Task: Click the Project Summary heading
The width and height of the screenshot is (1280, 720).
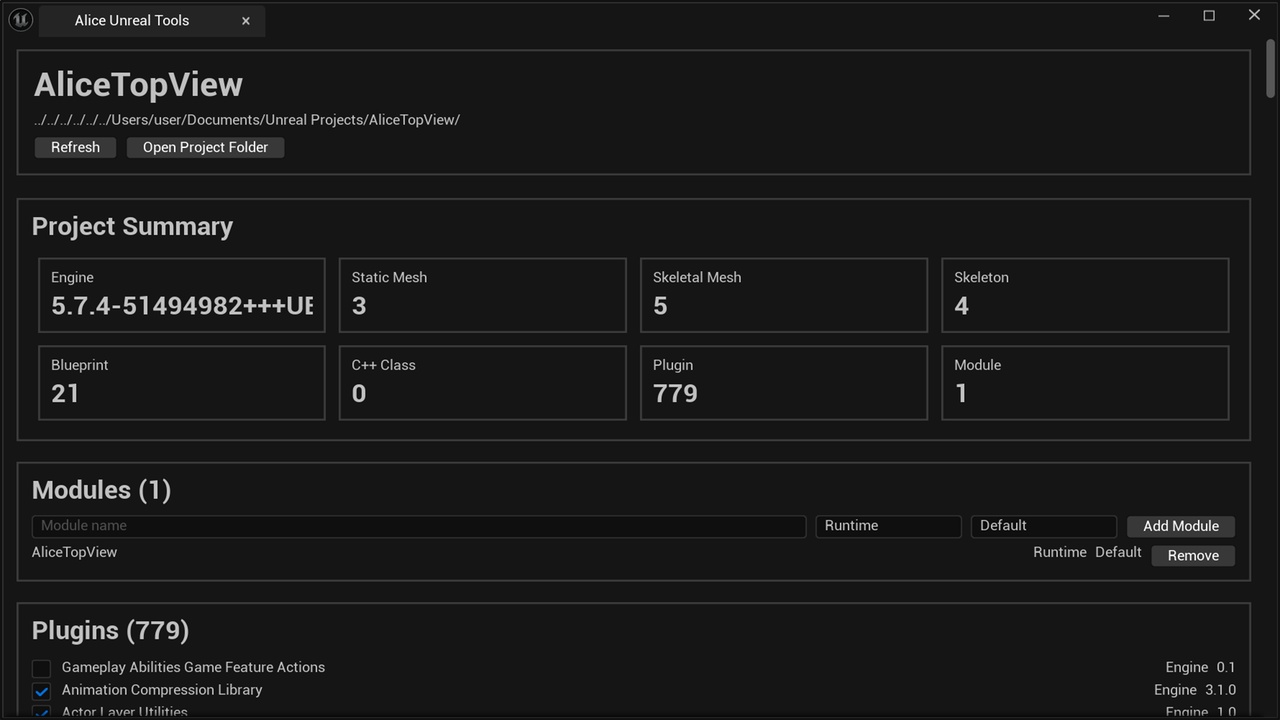Action: (x=132, y=227)
